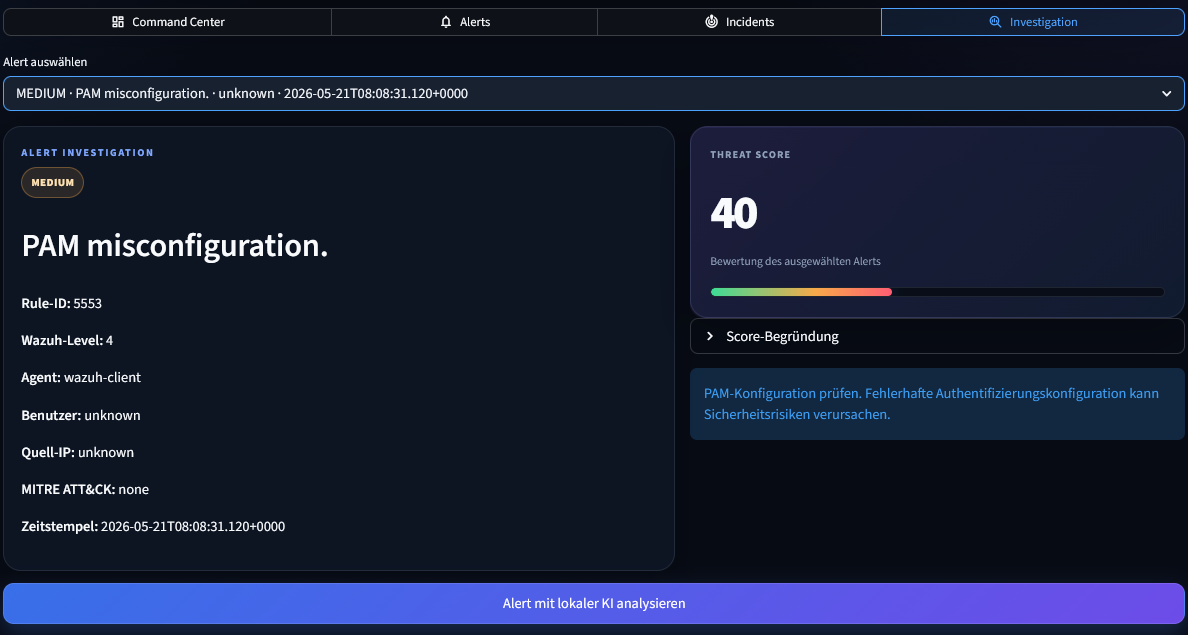Click the Investigation magnifier icon
The width and height of the screenshot is (1188, 635).
pos(996,22)
